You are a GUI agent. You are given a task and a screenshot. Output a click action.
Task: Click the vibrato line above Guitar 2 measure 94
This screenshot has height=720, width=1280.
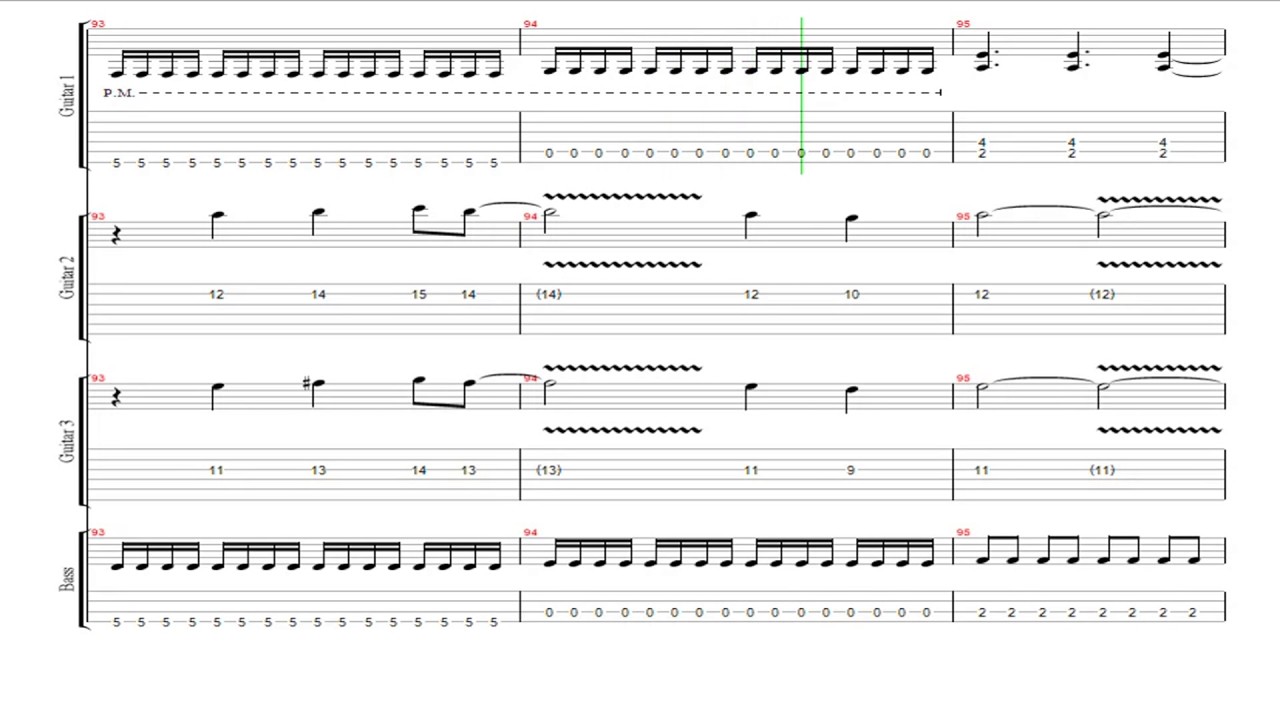621,196
